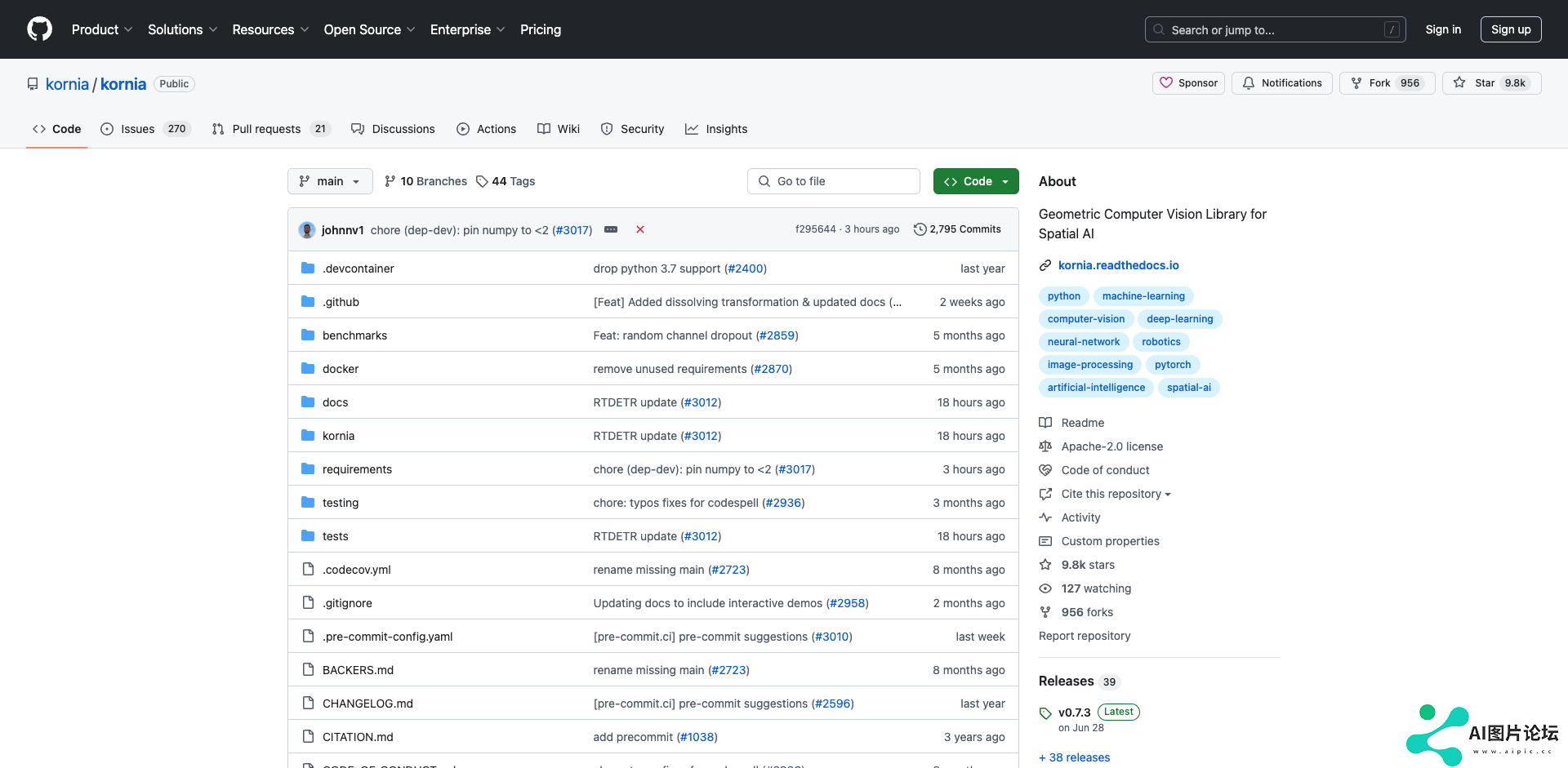Image resolution: width=1568 pixels, height=768 pixels.
Task: Open the #3017 link in the requirements row
Action: click(x=795, y=468)
